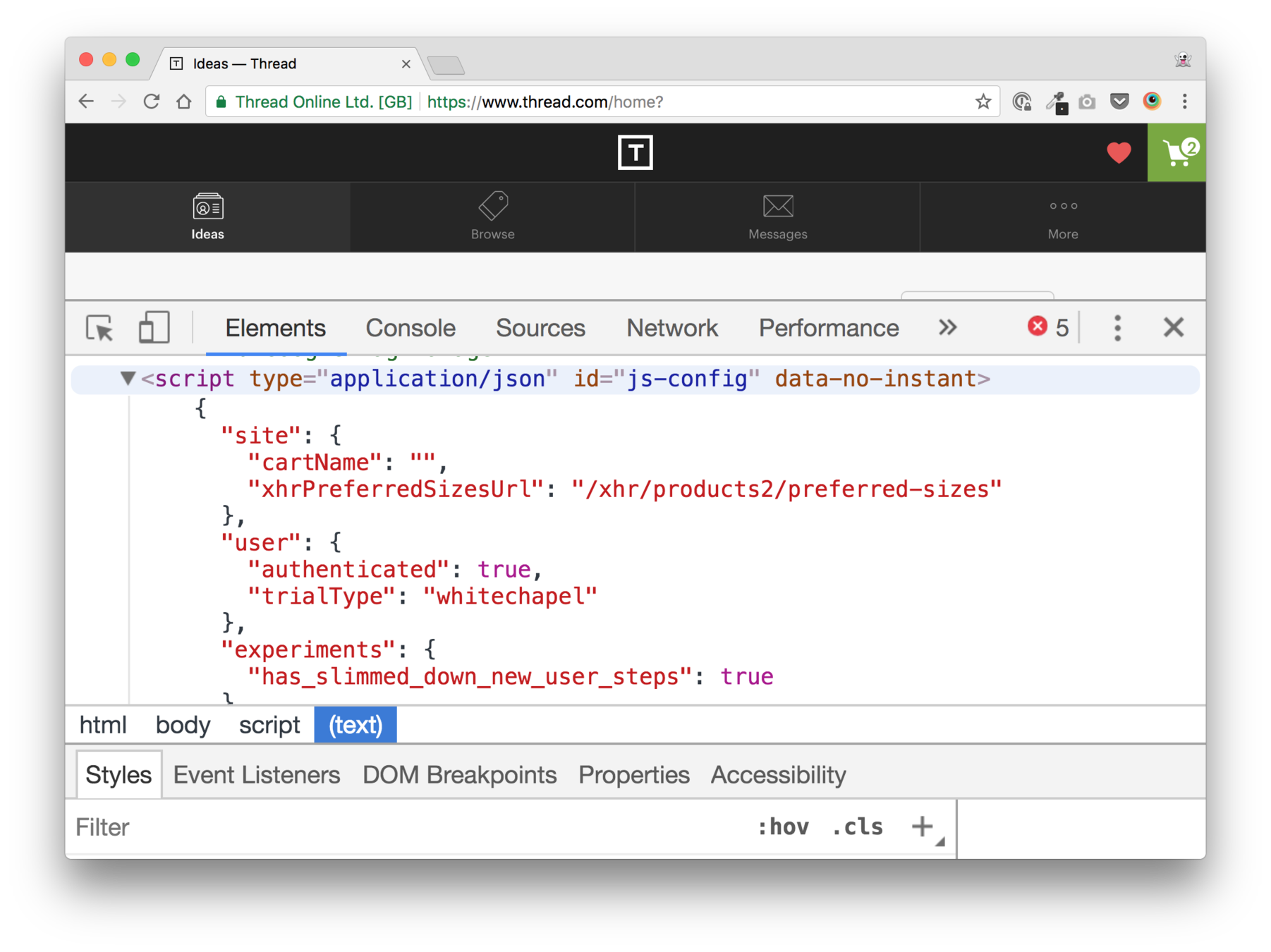Go to browser home page
Viewport: 1271px width, 952px height.
(184, 102)
